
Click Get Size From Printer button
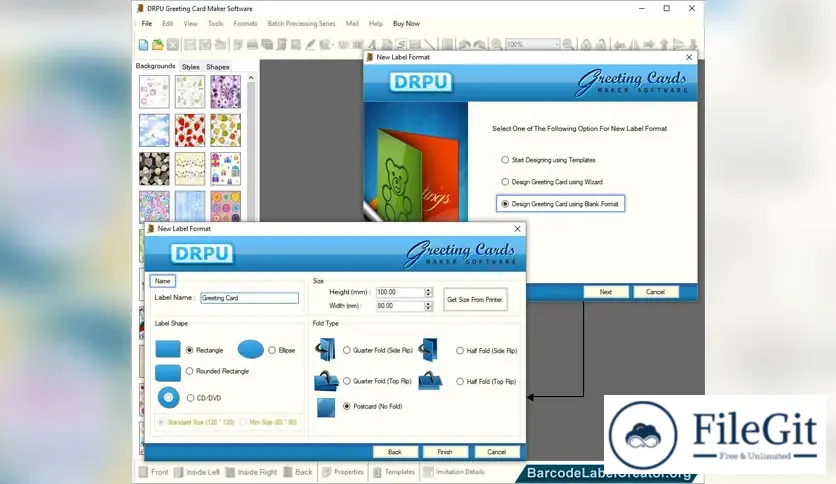coord(475,300)
